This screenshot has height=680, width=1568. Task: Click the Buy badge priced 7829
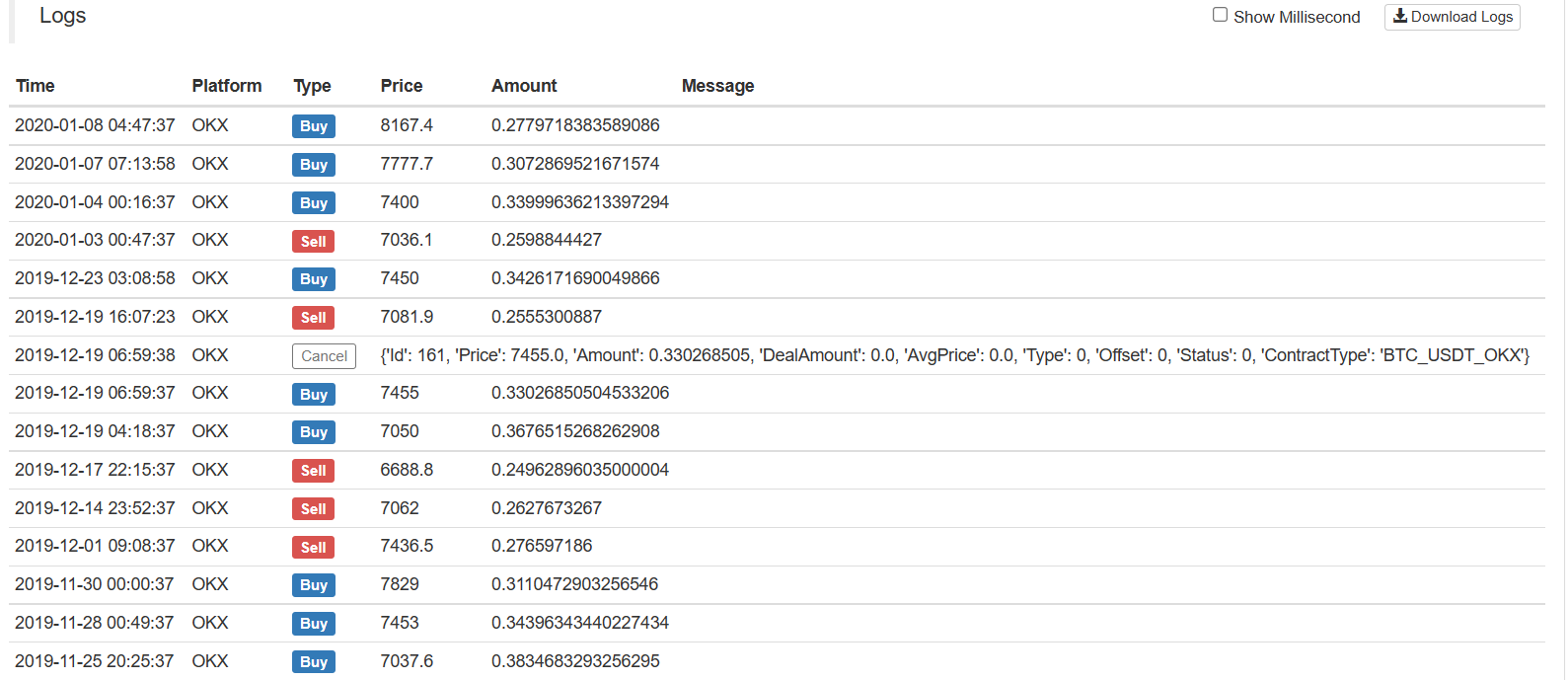[x=314, y=585]
